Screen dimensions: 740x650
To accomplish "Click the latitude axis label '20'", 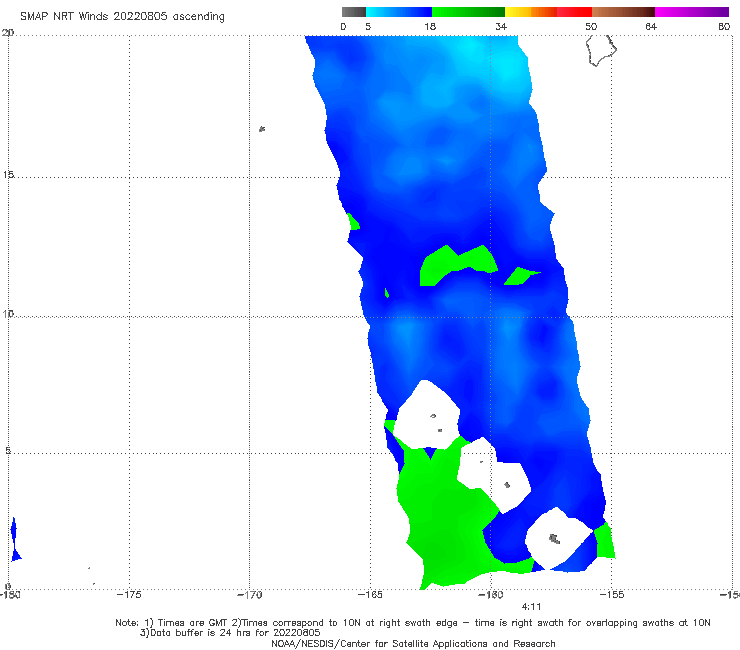I will 8,33.
